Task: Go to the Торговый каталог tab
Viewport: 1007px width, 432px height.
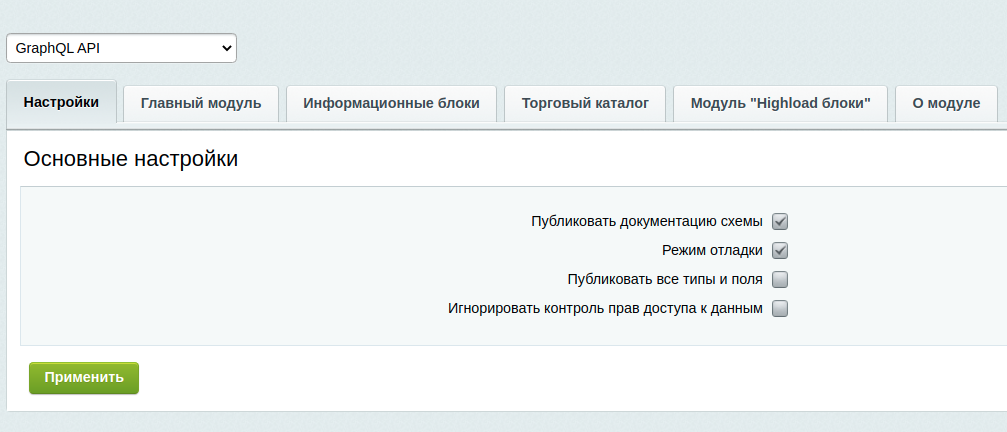Action: [x=585, y=103]
